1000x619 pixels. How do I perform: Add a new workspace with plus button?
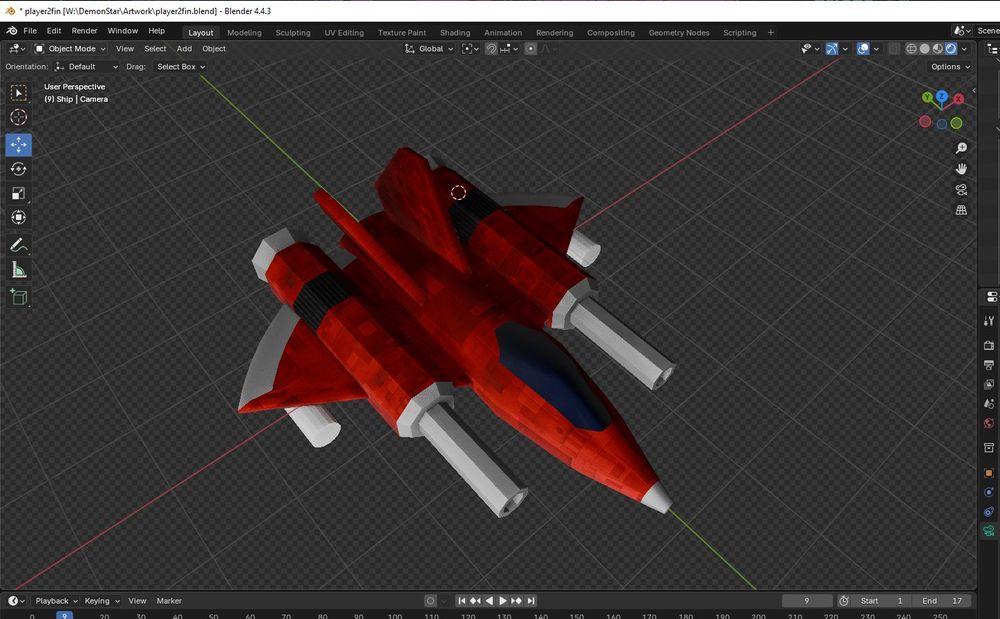[x=770, y=33]
